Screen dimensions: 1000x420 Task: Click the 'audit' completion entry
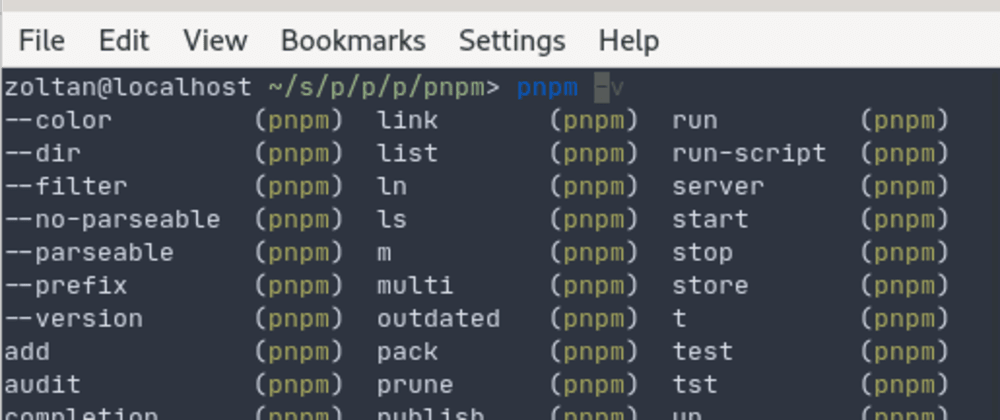pyautogui.click(x=43, y=385)
